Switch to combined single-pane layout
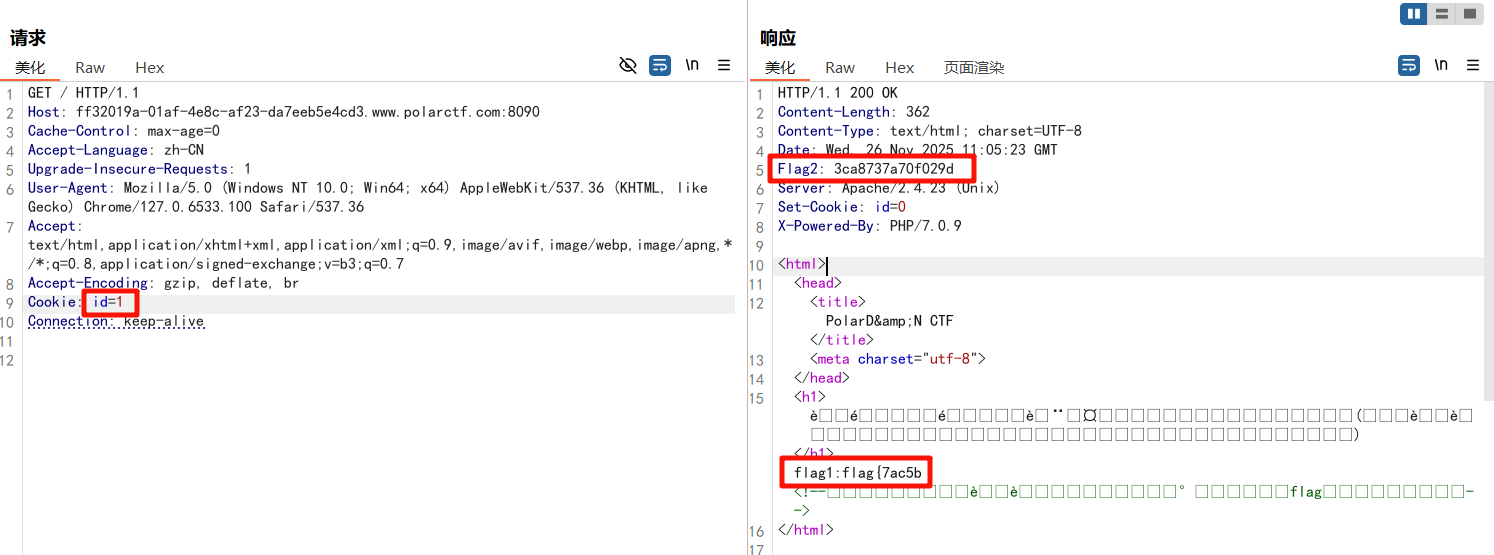1494x555 pixels. pos(1468,14)
